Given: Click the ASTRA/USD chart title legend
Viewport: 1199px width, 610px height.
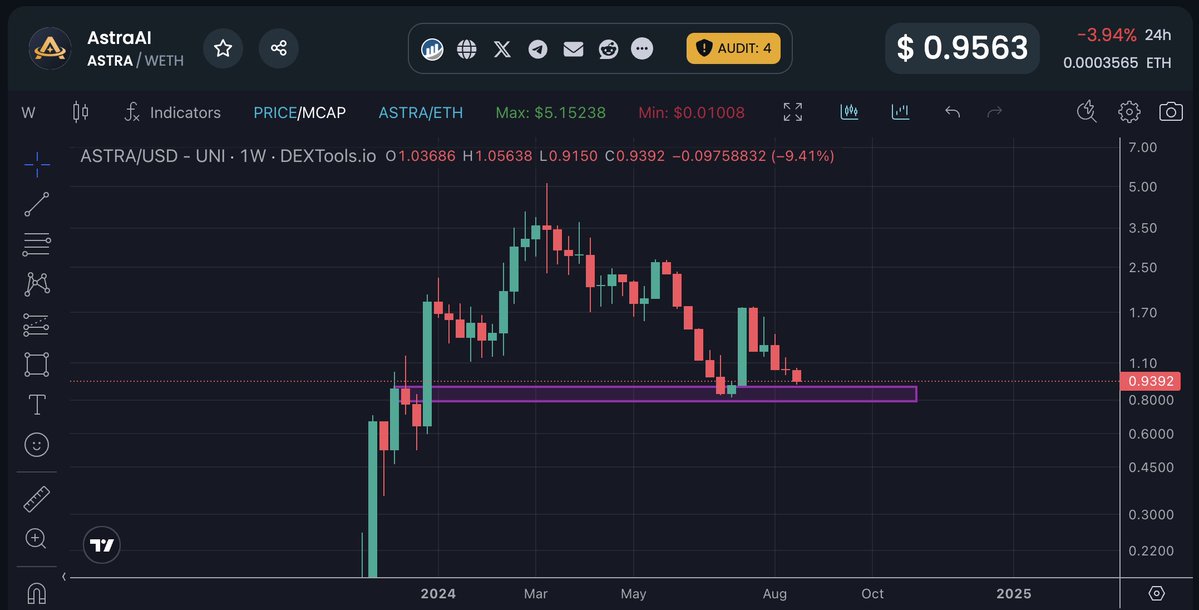Looking at the screenshot, I should (x=228, y=156).
